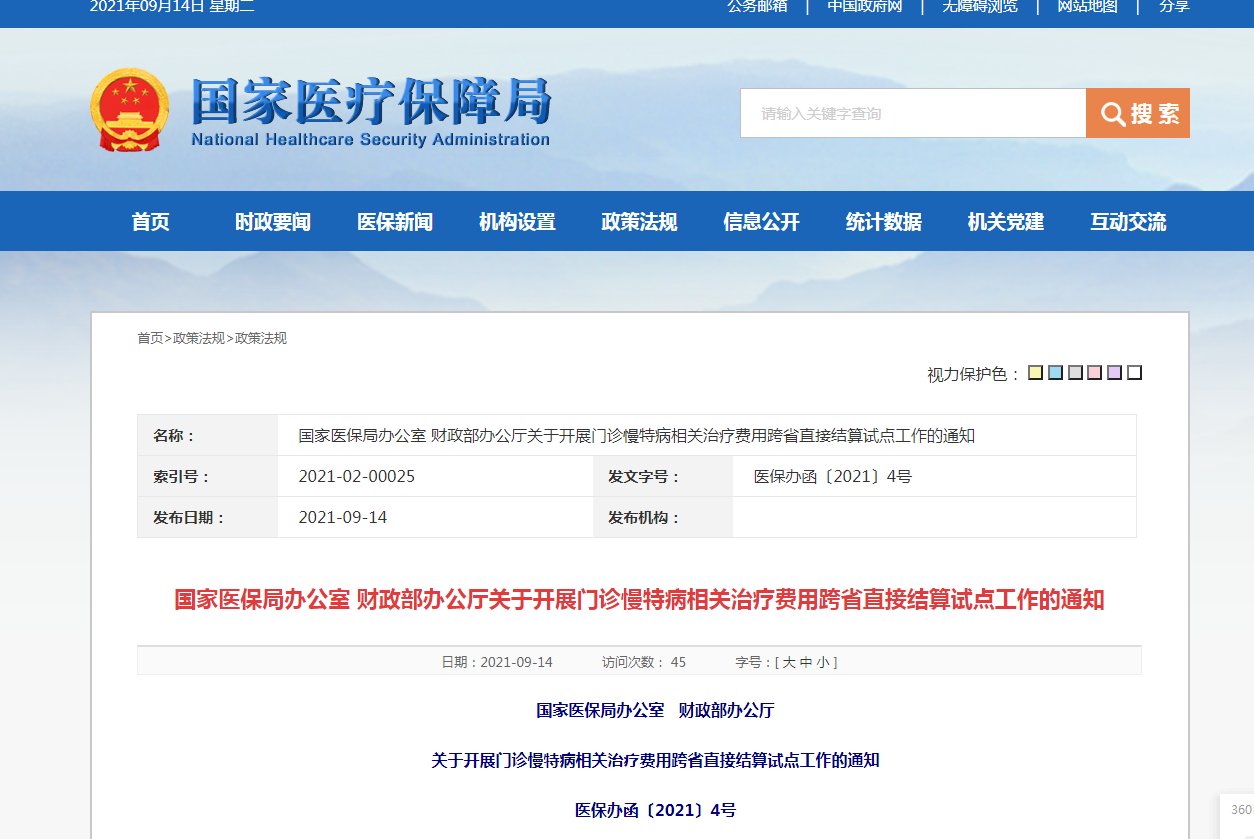1254x839 pixels.
Task: Click the 公务邮箱 top link
Action: (x=757, y=6)
